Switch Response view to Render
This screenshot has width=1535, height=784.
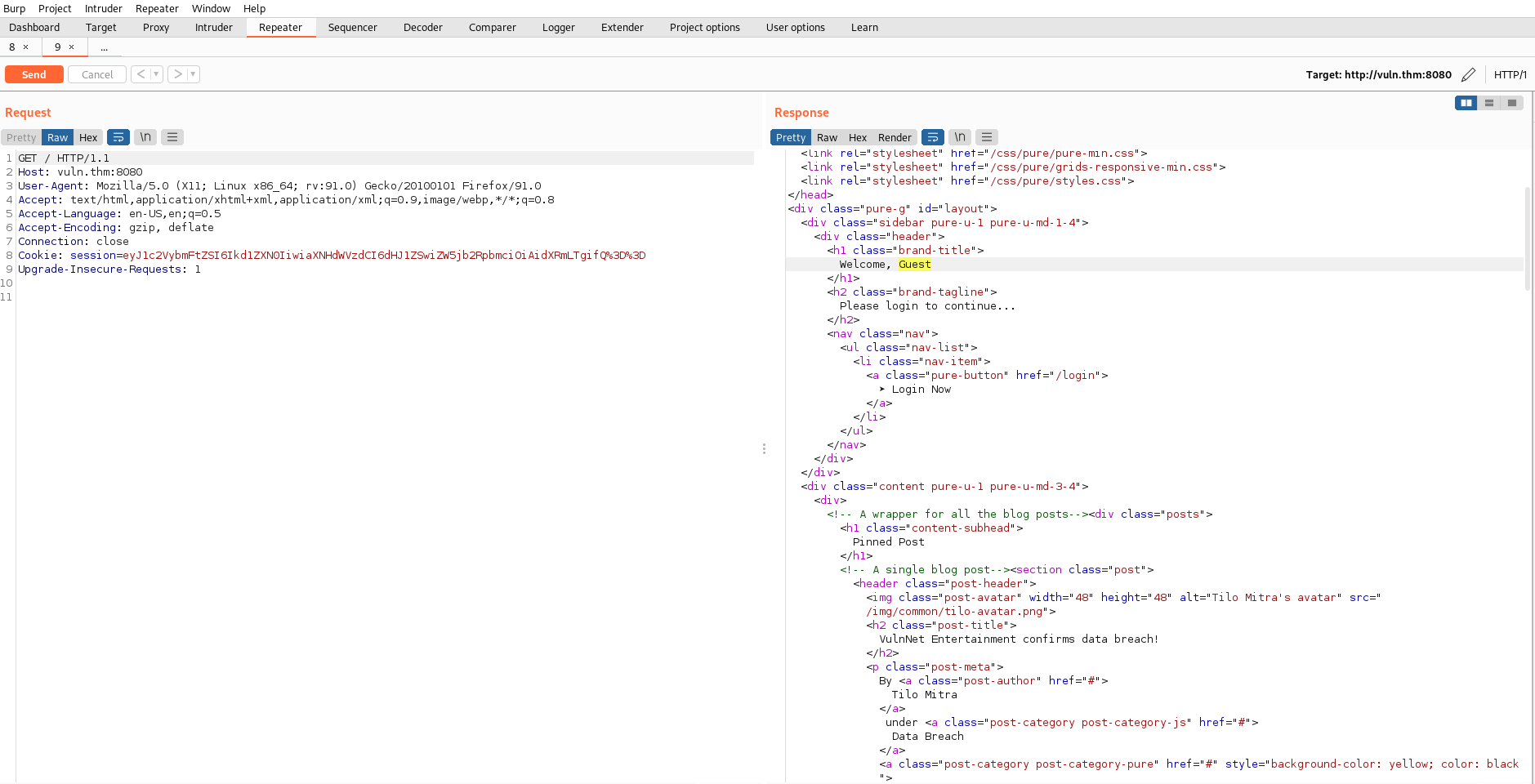coord(895,137)
